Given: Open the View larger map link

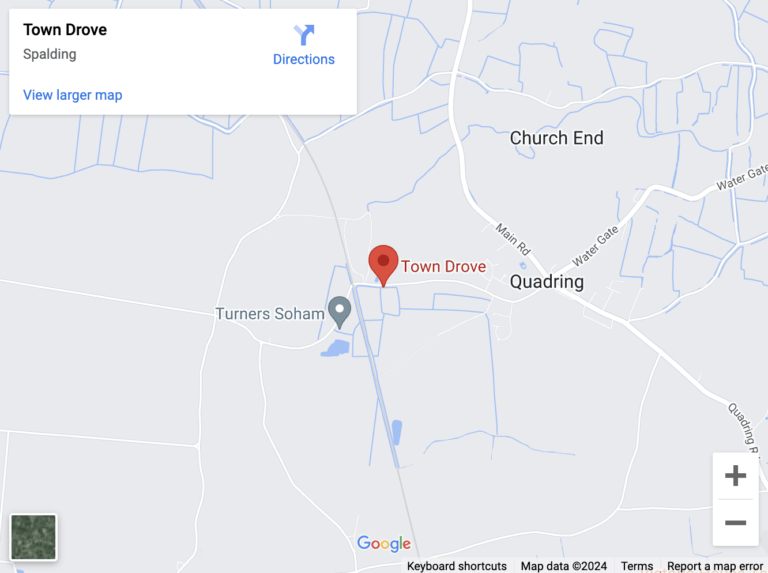Looking at the screenshot, I should coord(72,95).
